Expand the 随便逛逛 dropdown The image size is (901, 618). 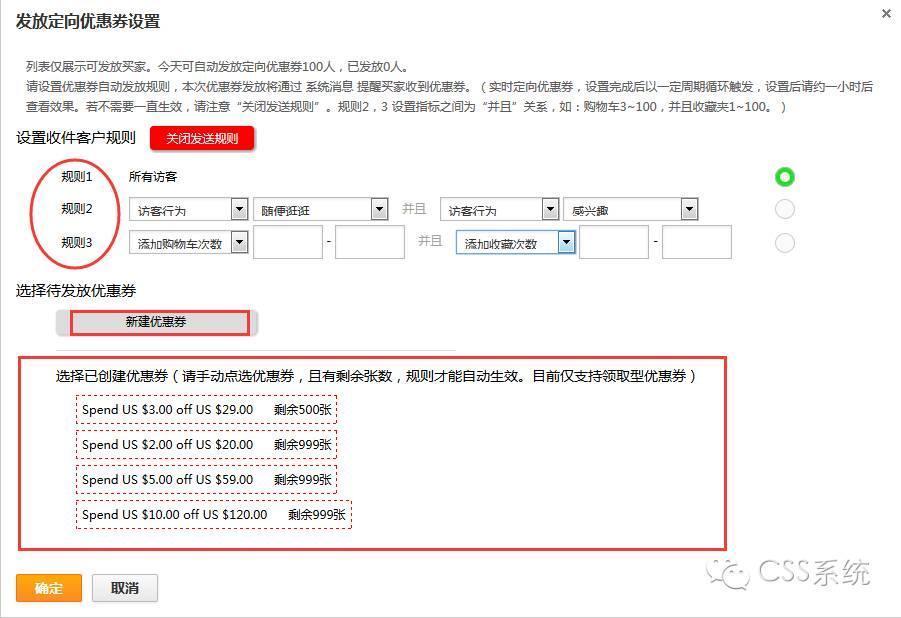coord(320,210)
